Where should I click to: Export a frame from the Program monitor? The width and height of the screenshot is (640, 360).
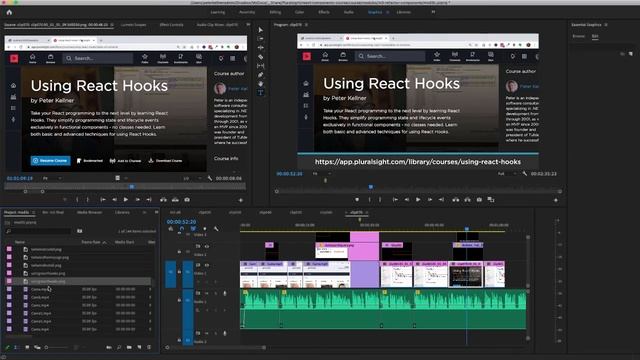coord(479,200)
